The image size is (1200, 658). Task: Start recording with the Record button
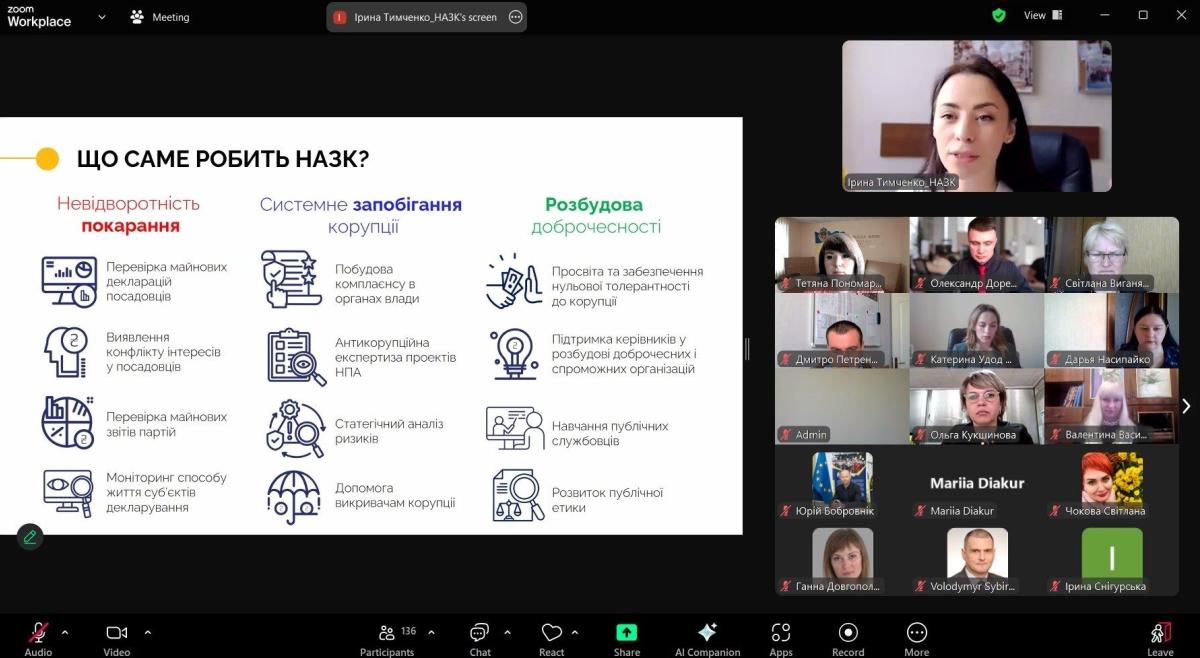tap(848, 638)
